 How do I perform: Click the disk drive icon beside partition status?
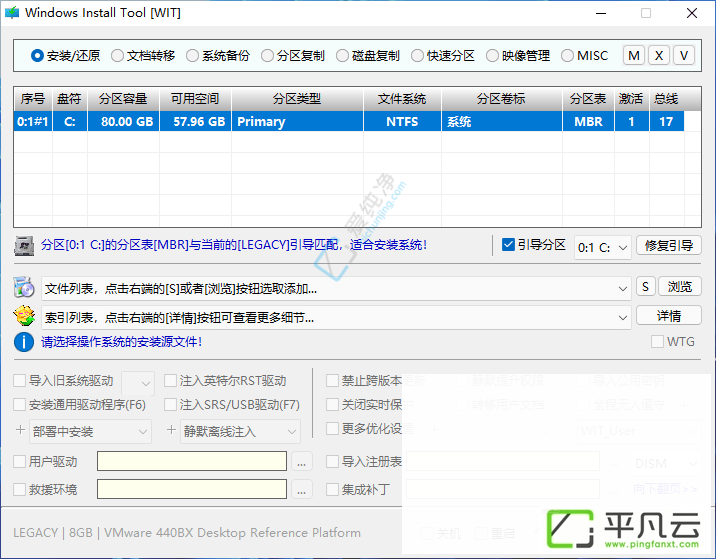pyautogui.click(x=24, y=246)
